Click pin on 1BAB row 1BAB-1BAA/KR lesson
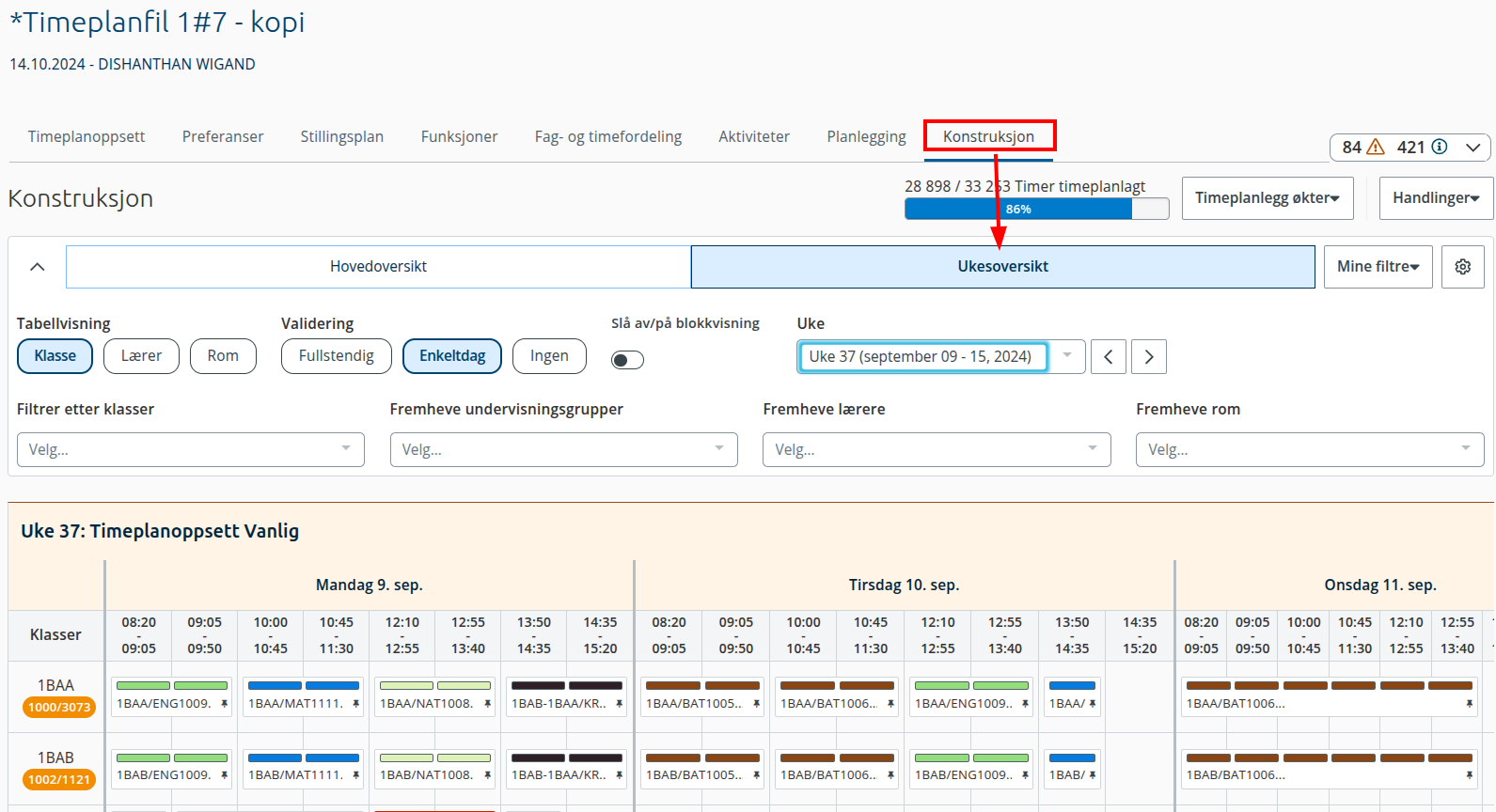The image size is (1496, 812). pyautogui.click(x=619, y=775)
